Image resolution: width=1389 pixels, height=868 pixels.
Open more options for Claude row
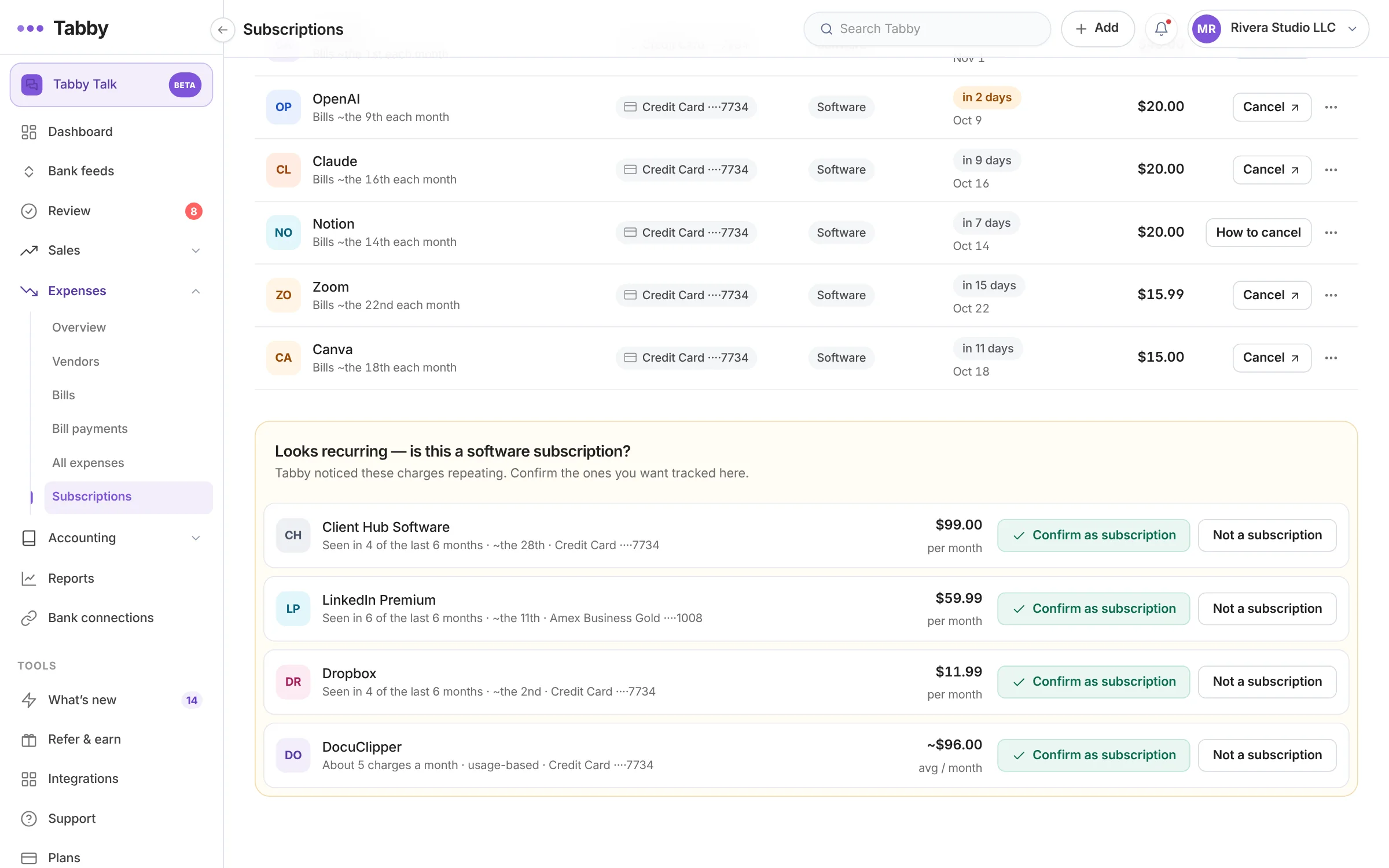coord(1331,170)
